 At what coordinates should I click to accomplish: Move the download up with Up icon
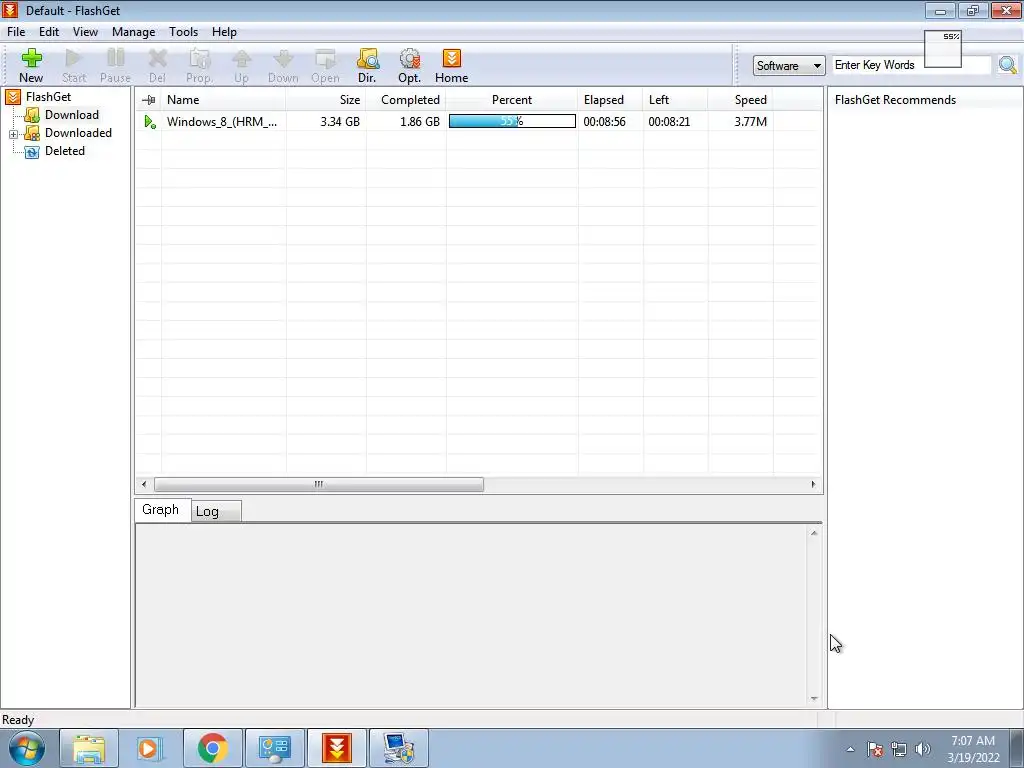(241, 66)
